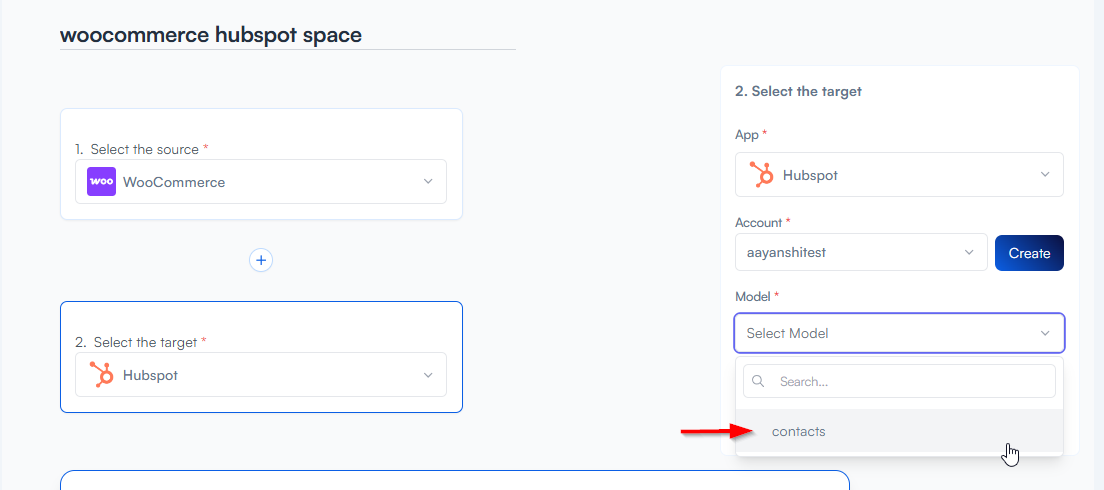Image resolution: width=1104 pixels, height=490 pixels.
Task: Type in the Search field of the model list
Action: coord(910,381)
